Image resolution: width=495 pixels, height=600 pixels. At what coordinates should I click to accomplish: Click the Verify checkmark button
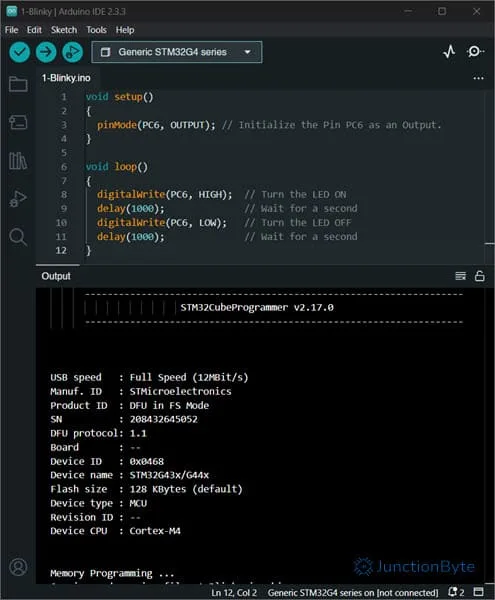(x=20, y=52)
